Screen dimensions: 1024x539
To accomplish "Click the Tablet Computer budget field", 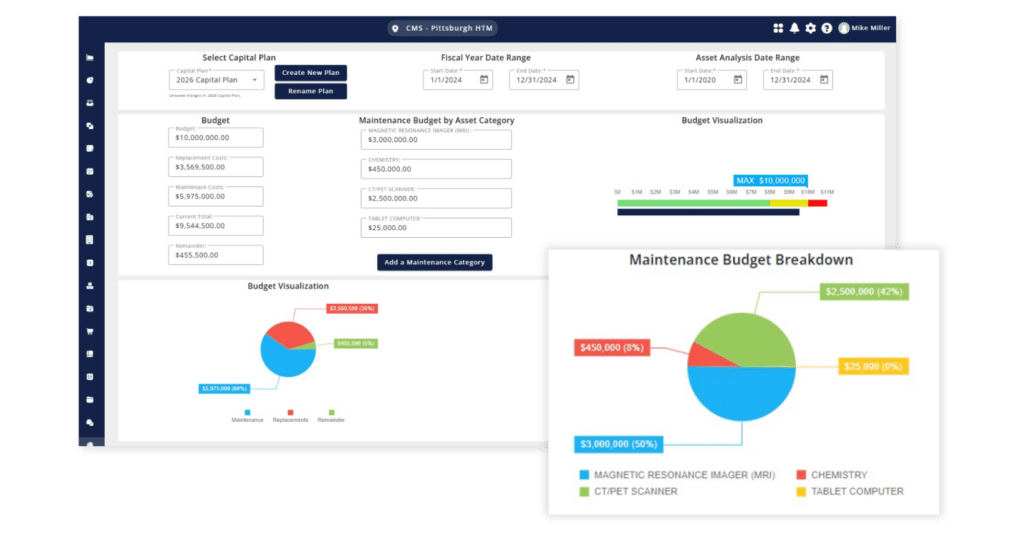I will (435, 227).
